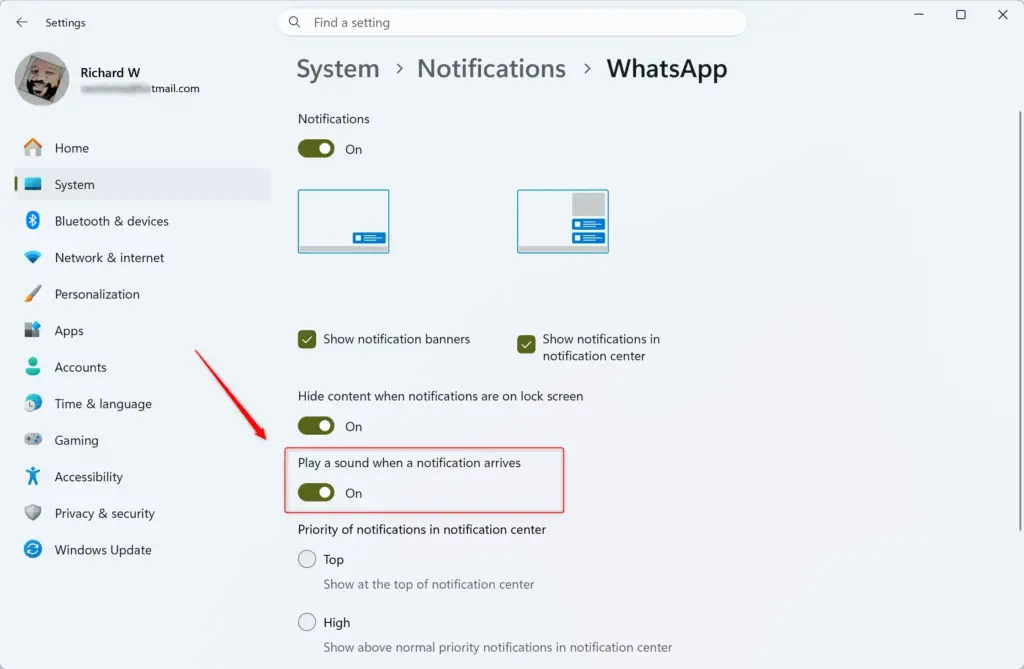Viewport: 1024px width, 669px height.
Task: Click the Time & language globe icon
Action: (33, 403)
